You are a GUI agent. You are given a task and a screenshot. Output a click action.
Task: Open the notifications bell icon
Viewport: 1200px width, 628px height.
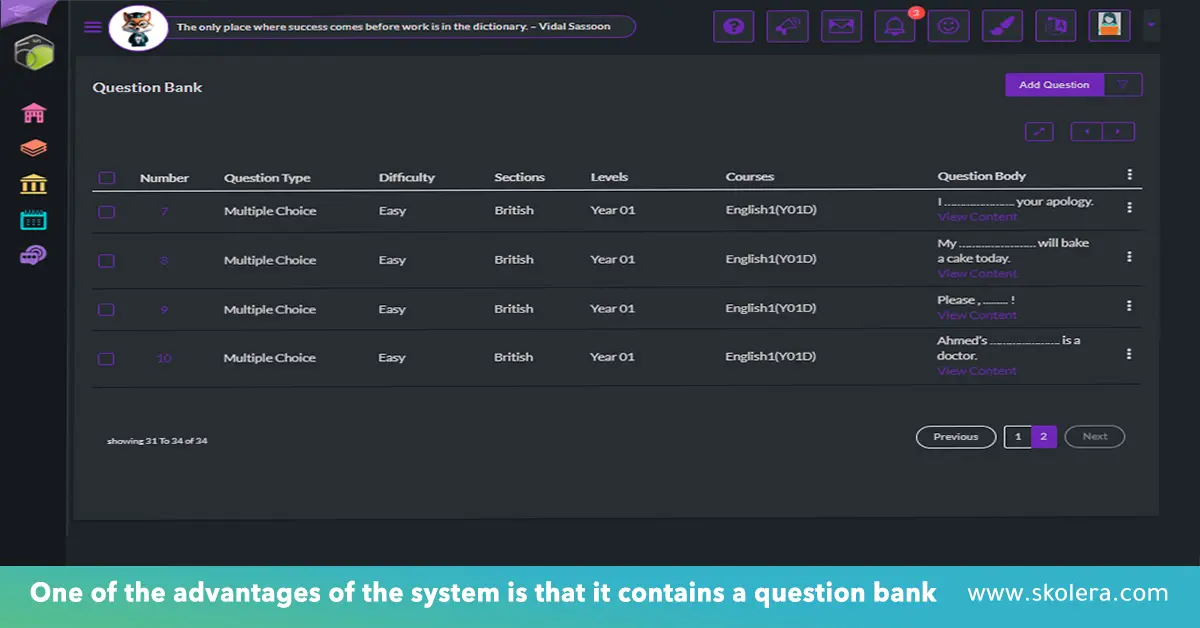[x=894, y=26]
